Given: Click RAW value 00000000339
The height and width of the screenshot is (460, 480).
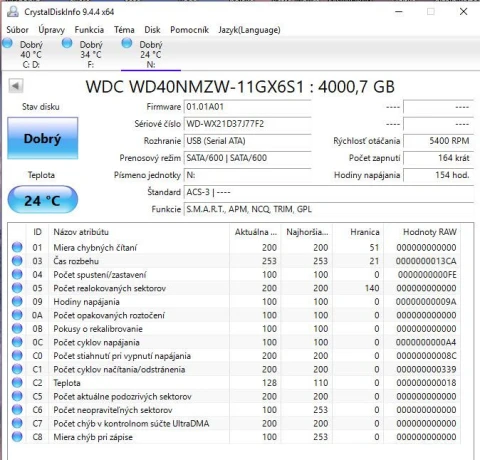Looking at the screenshot, I should click(426, 369).
